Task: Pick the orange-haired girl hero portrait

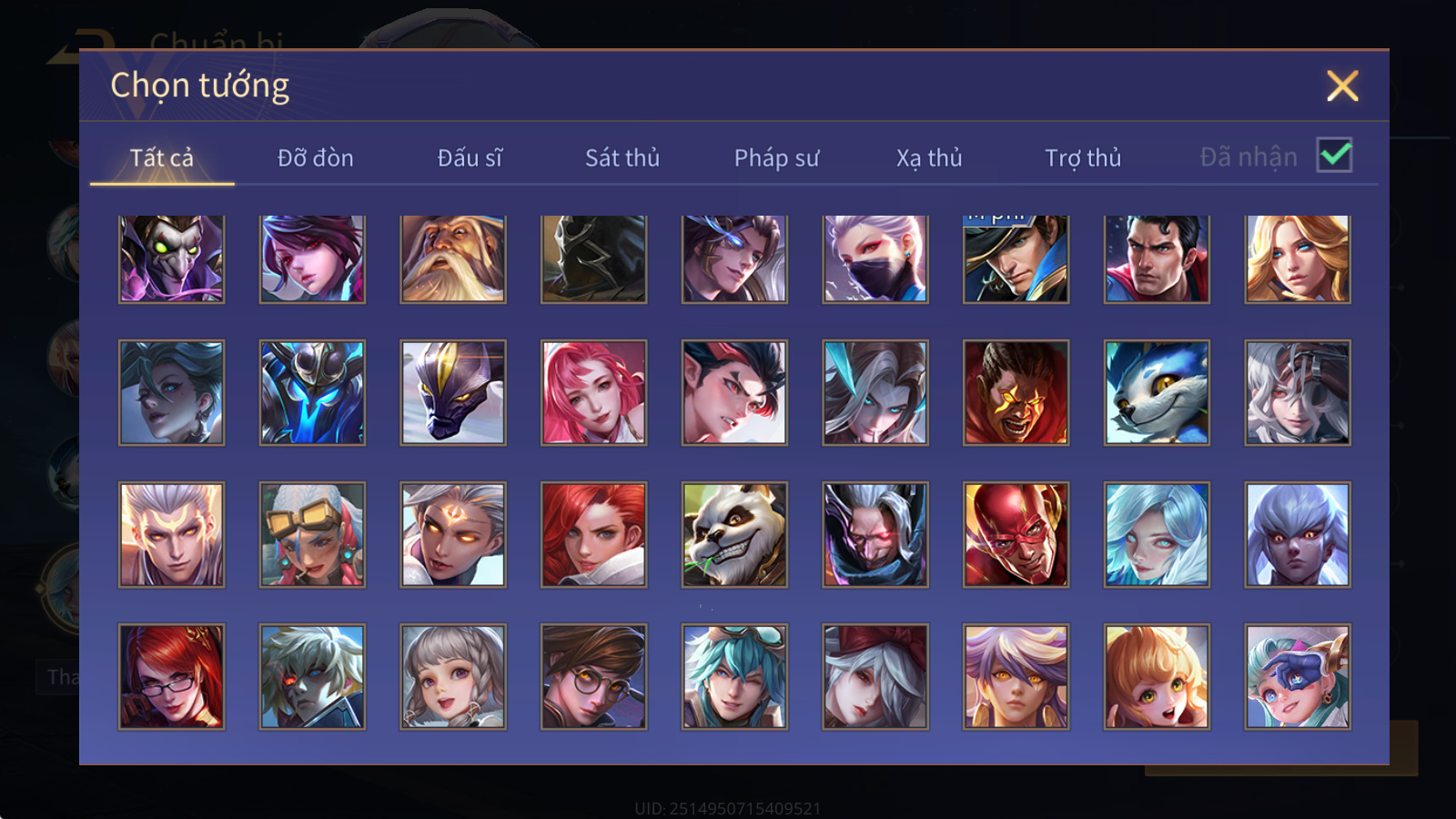Action: (1157, 676)
